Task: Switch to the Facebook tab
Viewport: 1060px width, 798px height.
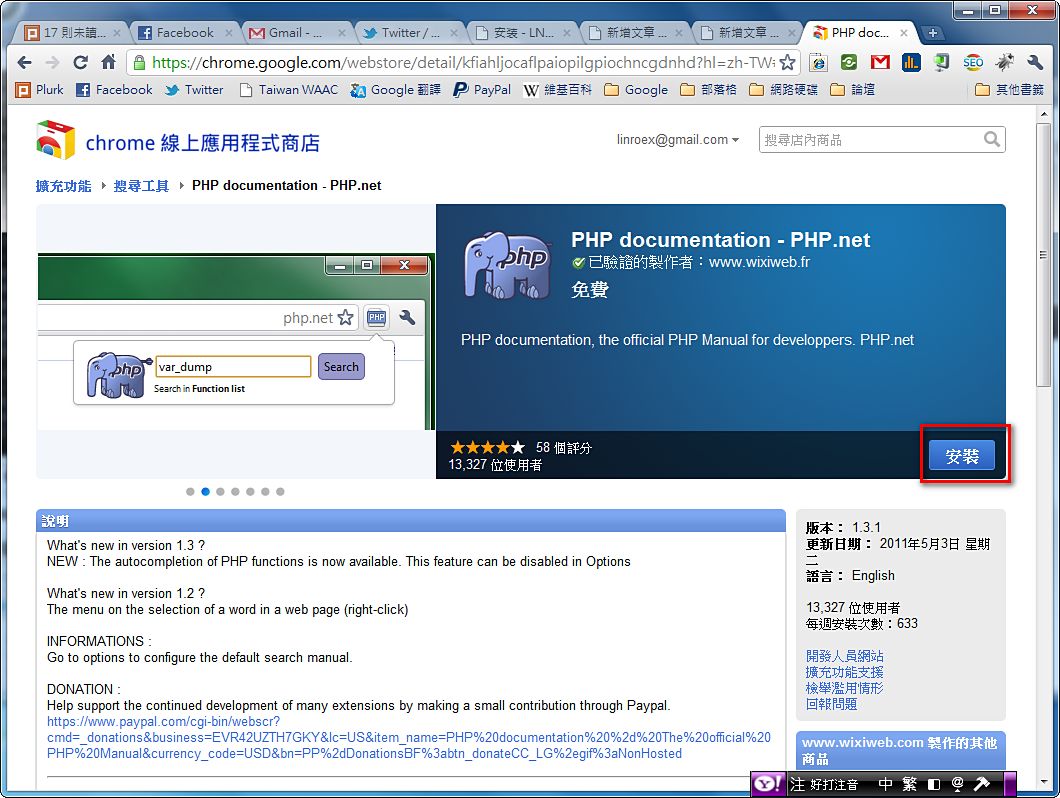Action: point(183,32)
